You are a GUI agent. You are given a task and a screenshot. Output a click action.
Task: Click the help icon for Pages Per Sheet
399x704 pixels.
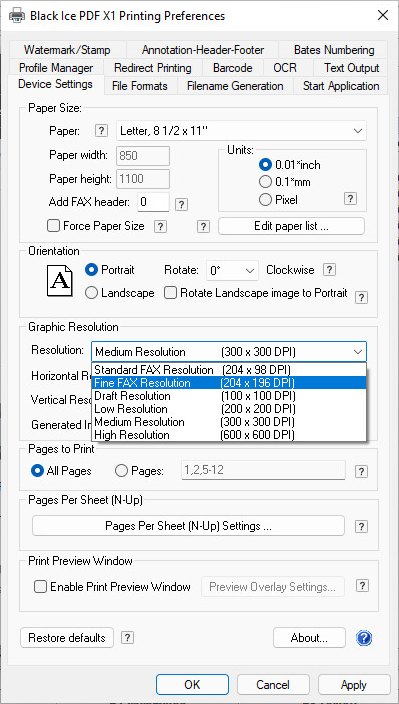361,526
